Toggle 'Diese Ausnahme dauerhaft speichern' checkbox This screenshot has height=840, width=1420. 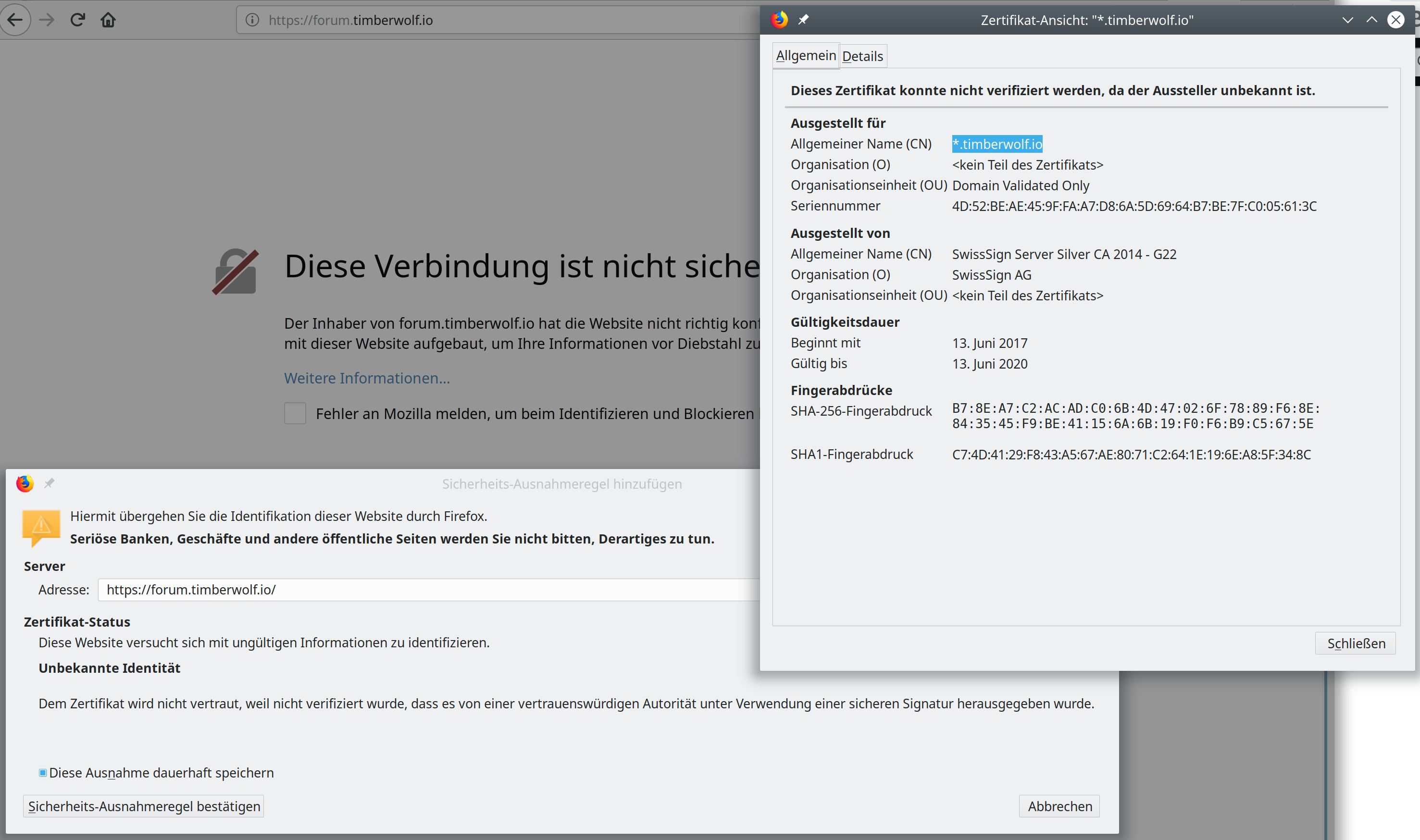(x=42, y=773)
